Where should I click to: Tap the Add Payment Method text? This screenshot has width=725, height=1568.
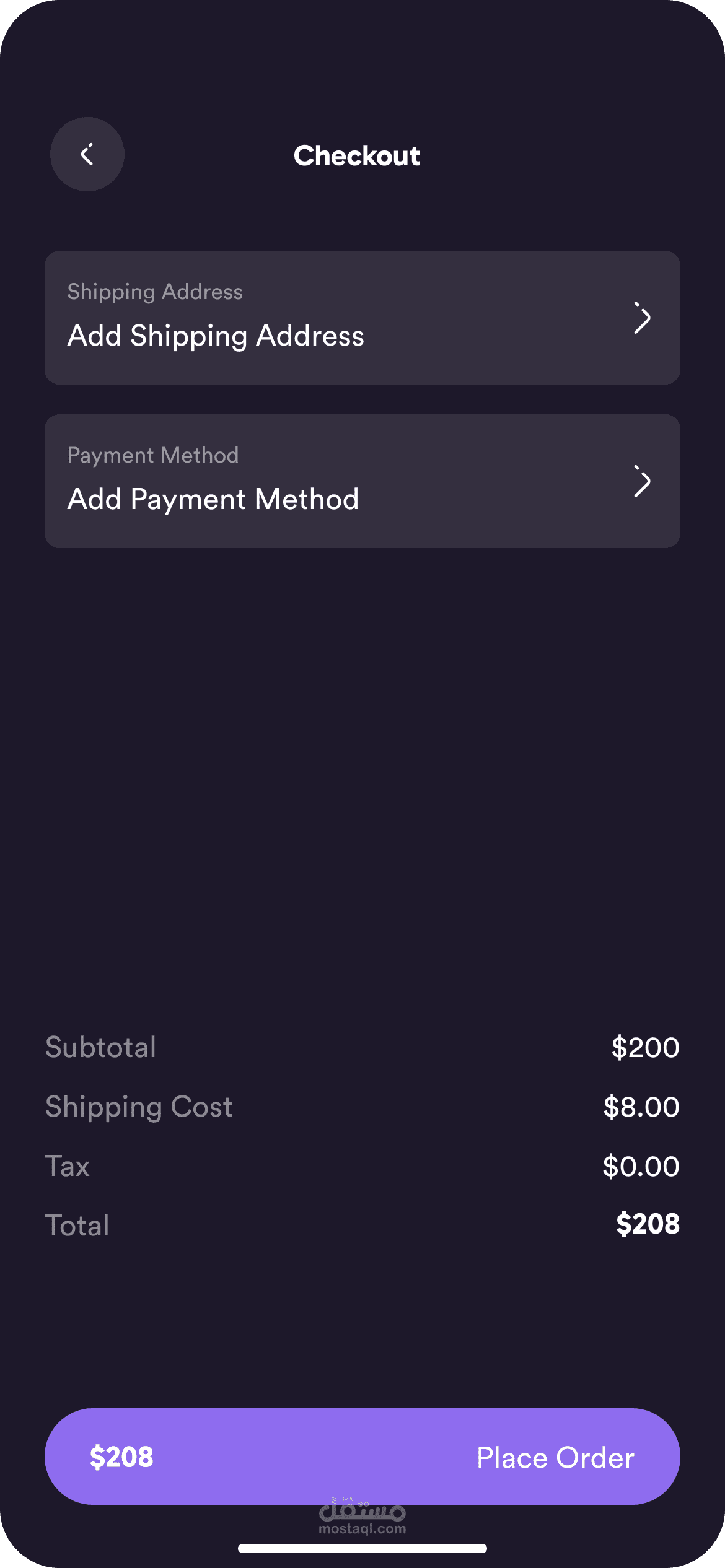213,500
